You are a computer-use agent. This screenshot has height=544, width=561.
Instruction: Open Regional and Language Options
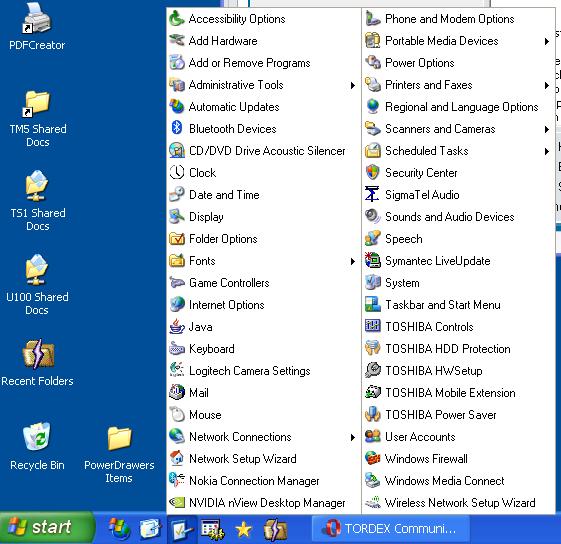point(459,107)
